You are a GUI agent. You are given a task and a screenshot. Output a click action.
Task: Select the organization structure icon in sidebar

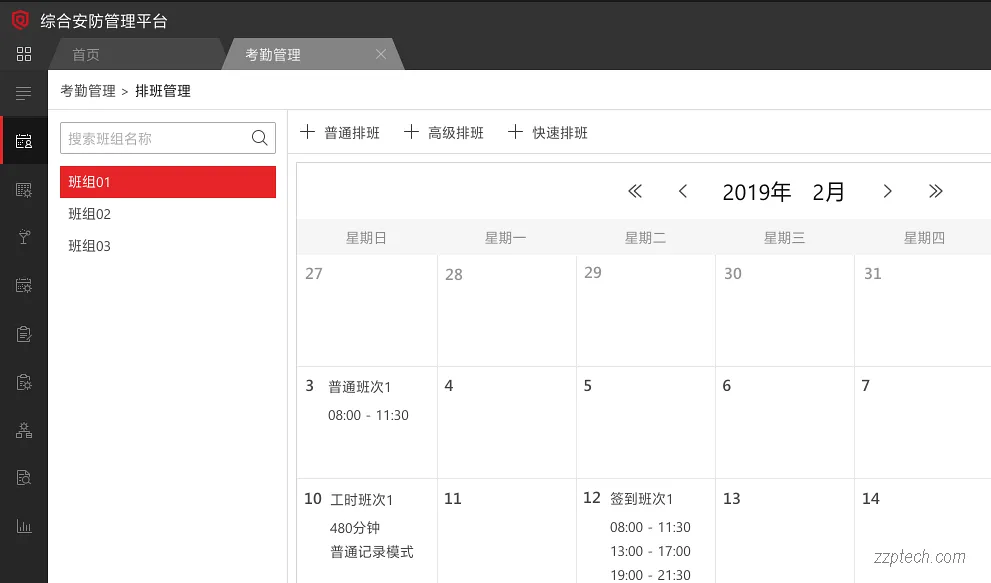point(23,429)
